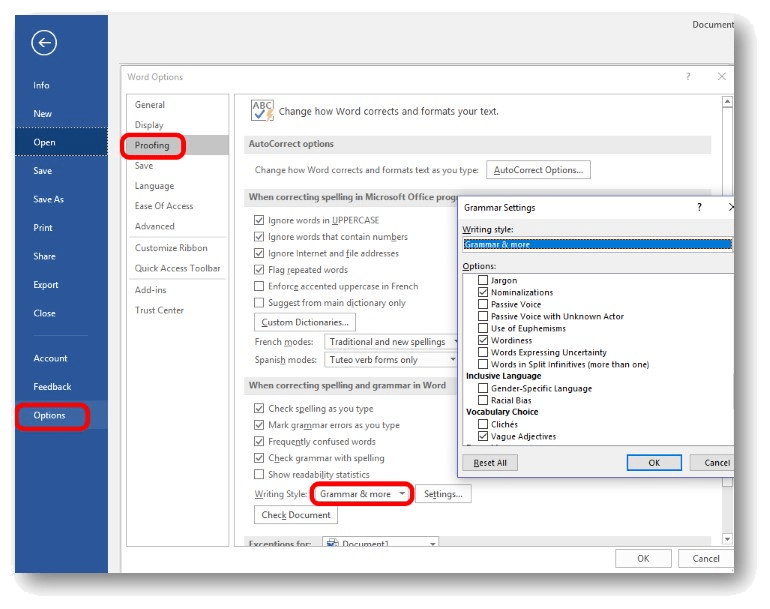This screenshot has height=609, width=770.
Task: Select the Advanced options category
Action: (x=155, y=226)
